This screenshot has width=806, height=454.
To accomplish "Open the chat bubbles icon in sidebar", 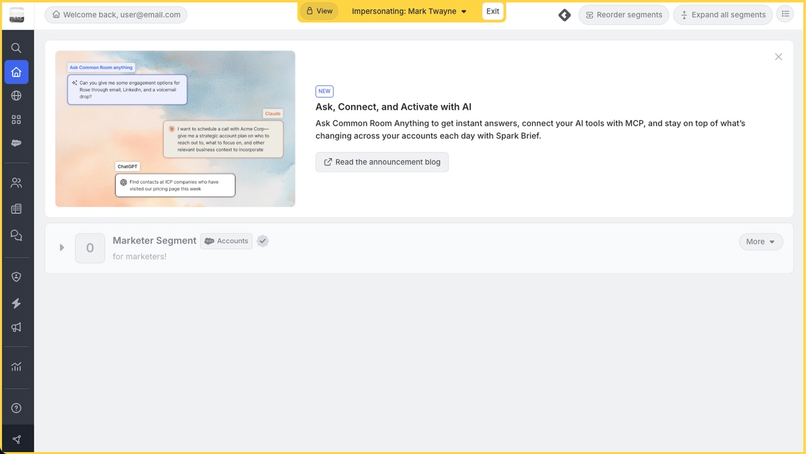I will (x=16, y=235).
